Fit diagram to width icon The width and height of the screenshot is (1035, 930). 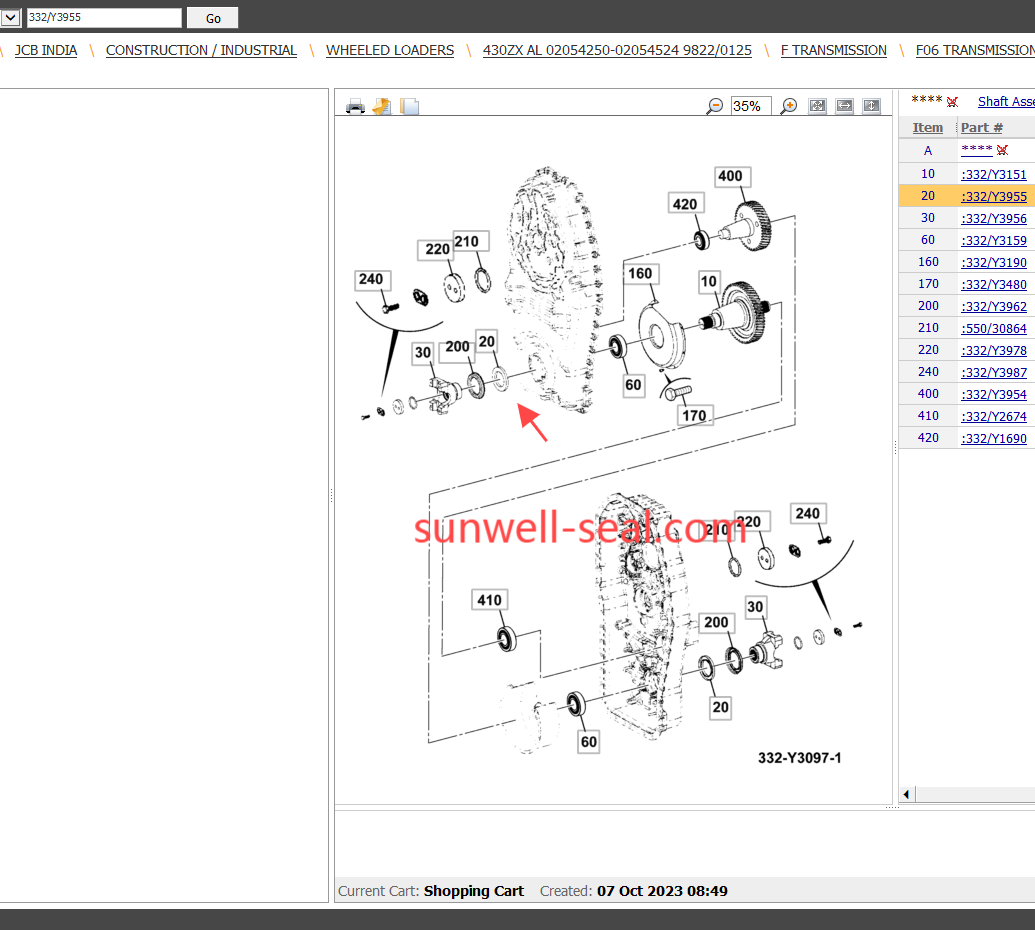coord(844,106)
